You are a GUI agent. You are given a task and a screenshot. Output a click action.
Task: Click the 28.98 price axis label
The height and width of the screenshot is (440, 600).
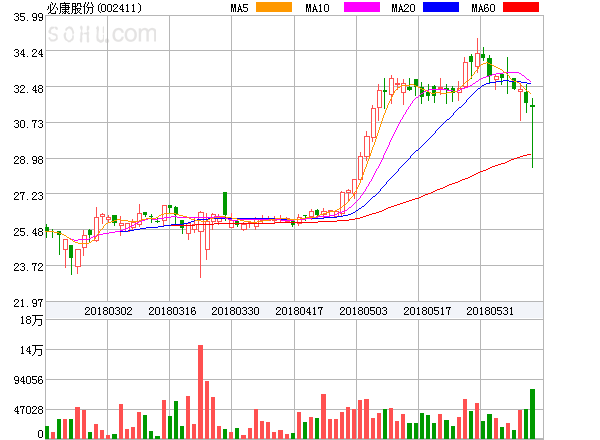click(x=28, y=160)
